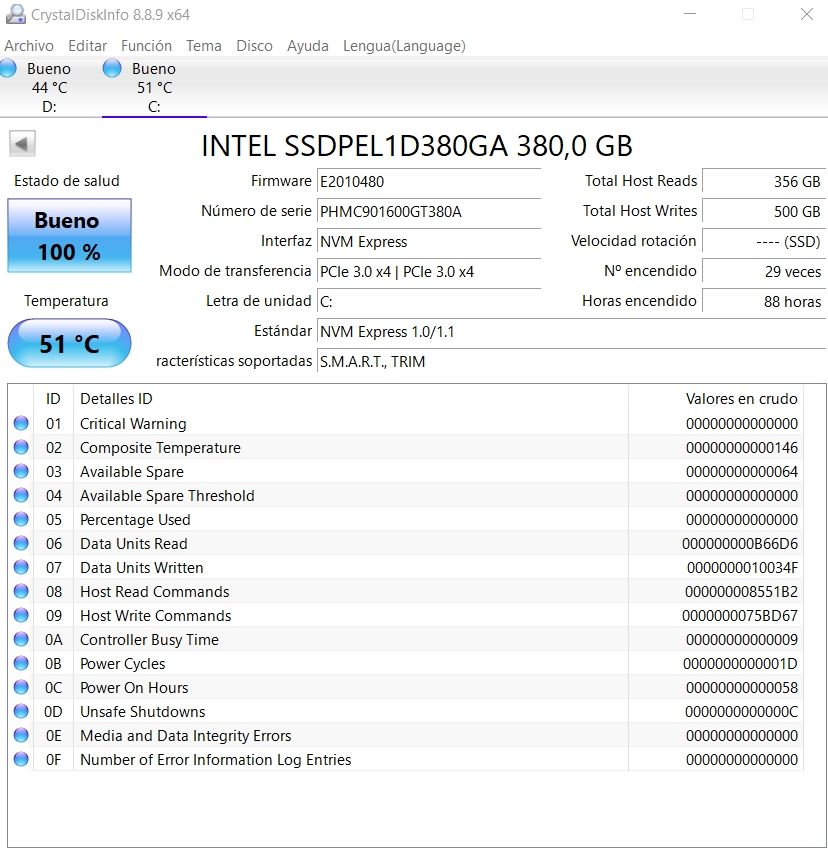Open the Función menu

tap(146, 46)
